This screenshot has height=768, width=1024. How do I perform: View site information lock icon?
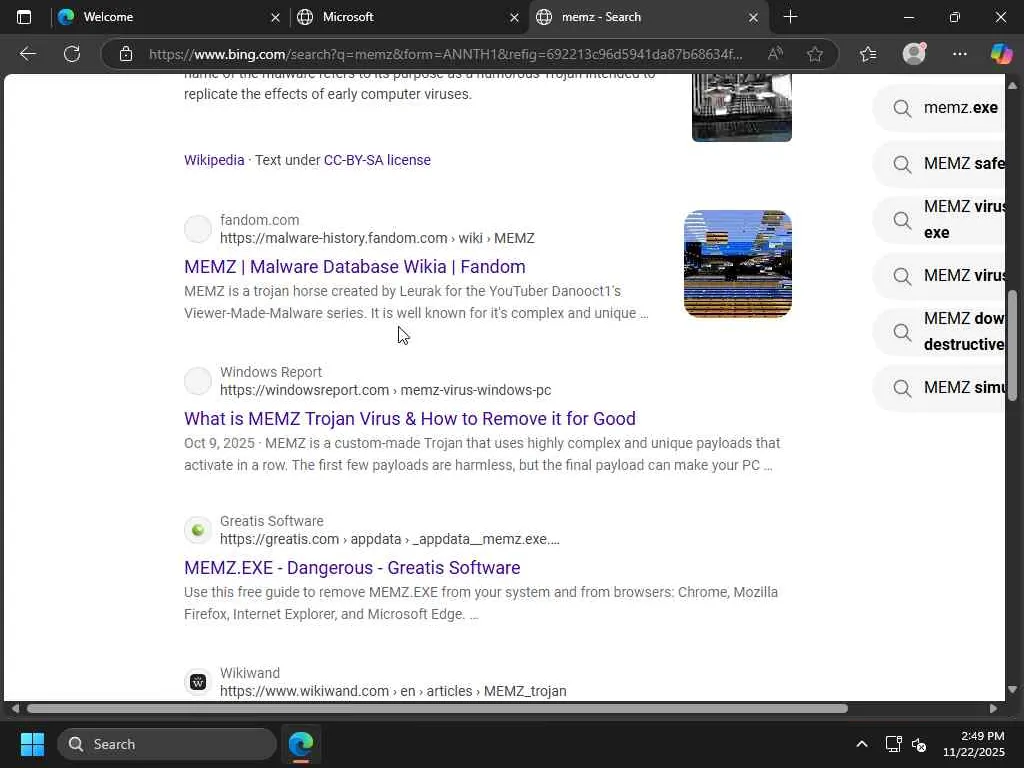[126, 54]
